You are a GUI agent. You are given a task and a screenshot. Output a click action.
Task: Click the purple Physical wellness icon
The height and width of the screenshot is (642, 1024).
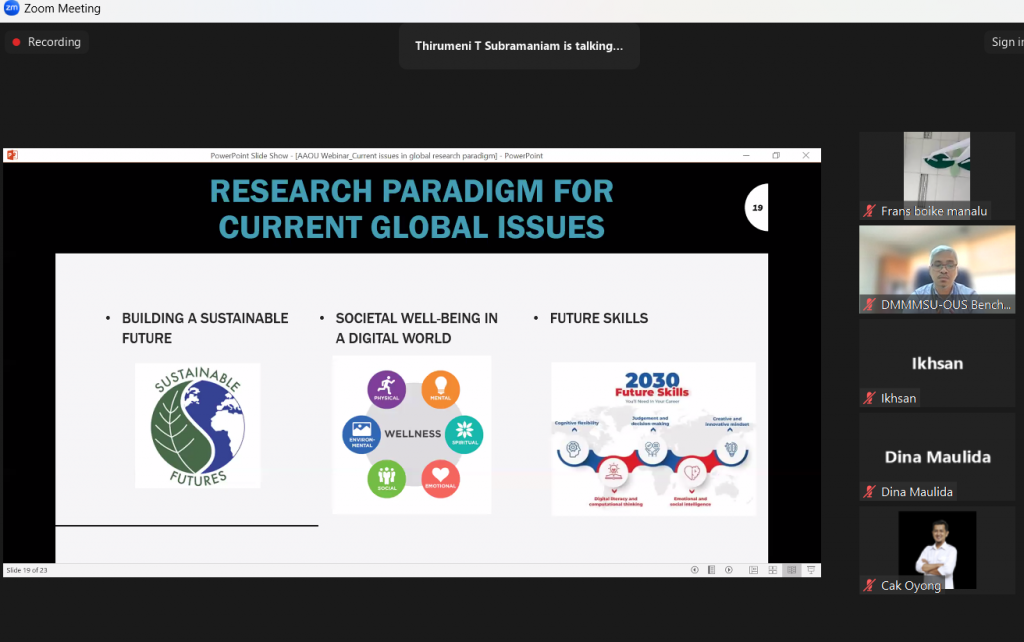click(387, 389)
